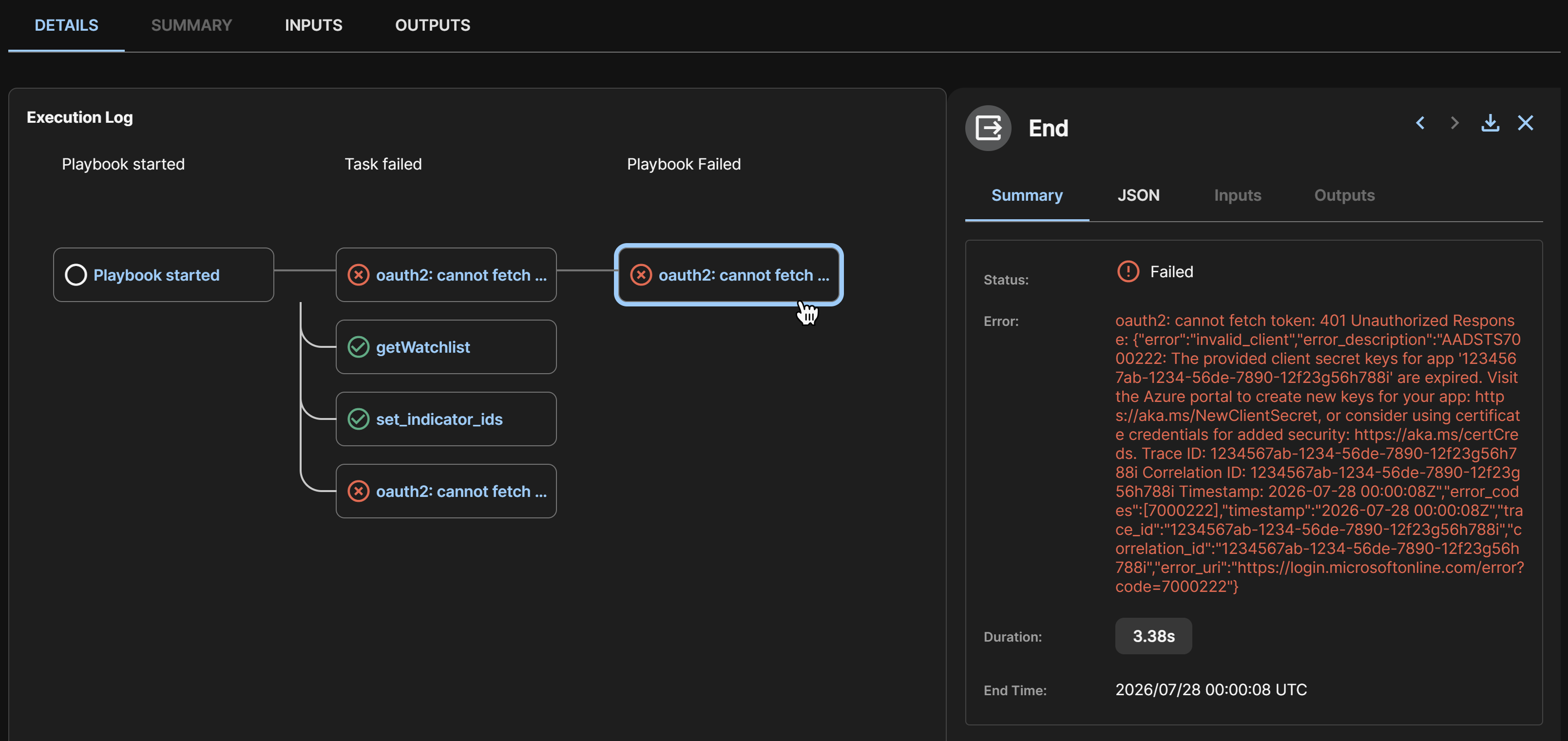The width and height of the screenshot is (1568, 741).
Task: Click the Task failed column label
Action: pyautogui.click(x=383, y=164)
